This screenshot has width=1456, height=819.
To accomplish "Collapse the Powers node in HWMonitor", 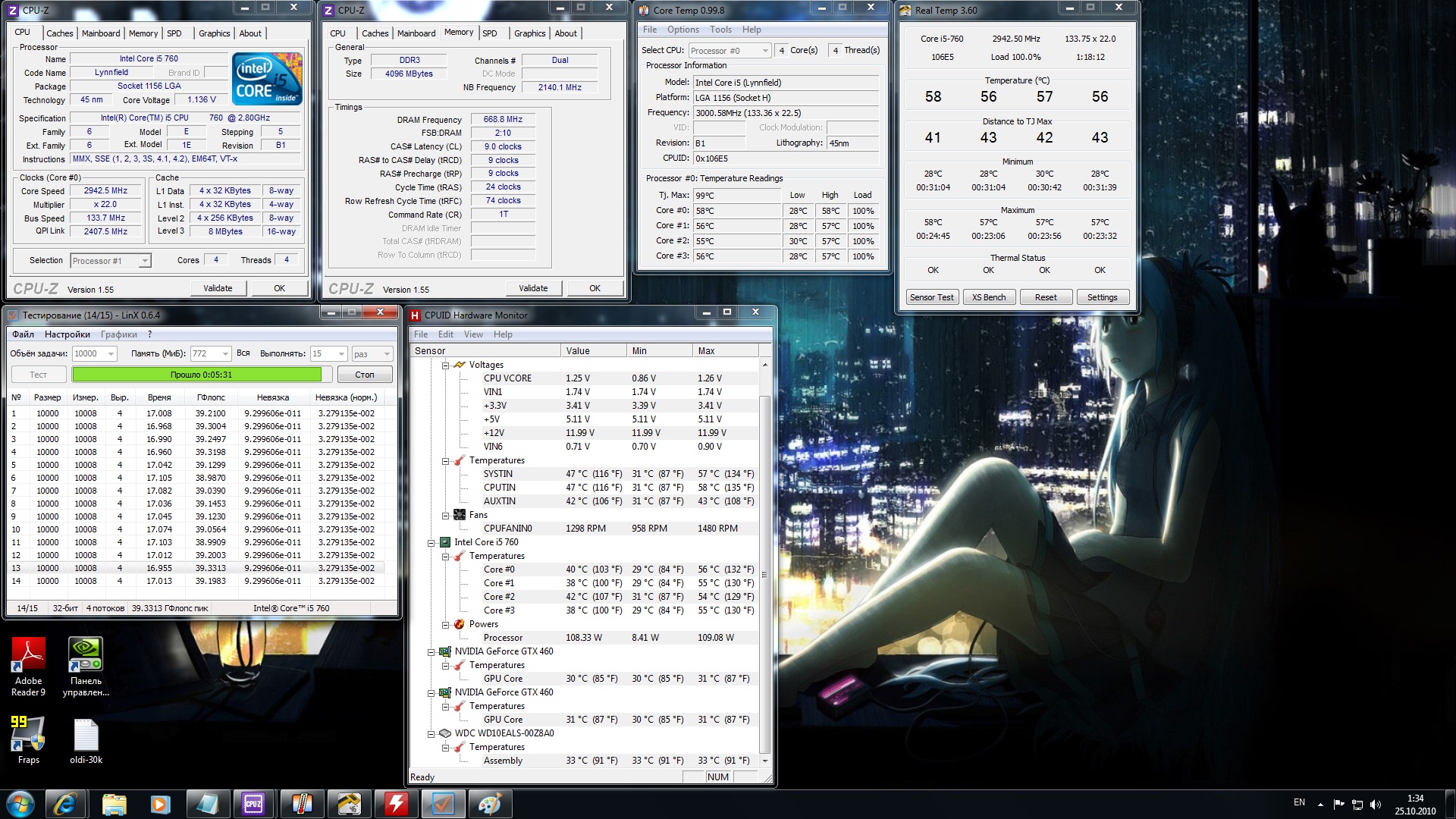I will 446,624.
